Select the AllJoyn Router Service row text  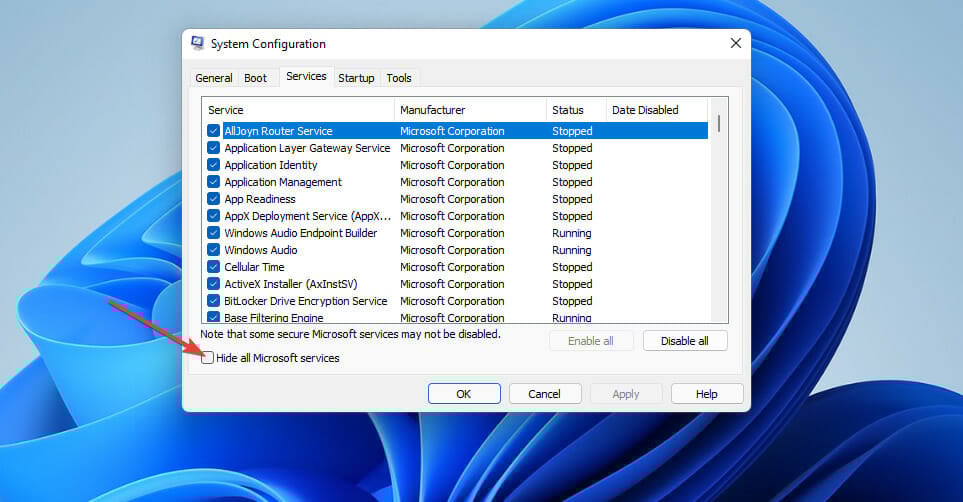click(x=278, y=131)
